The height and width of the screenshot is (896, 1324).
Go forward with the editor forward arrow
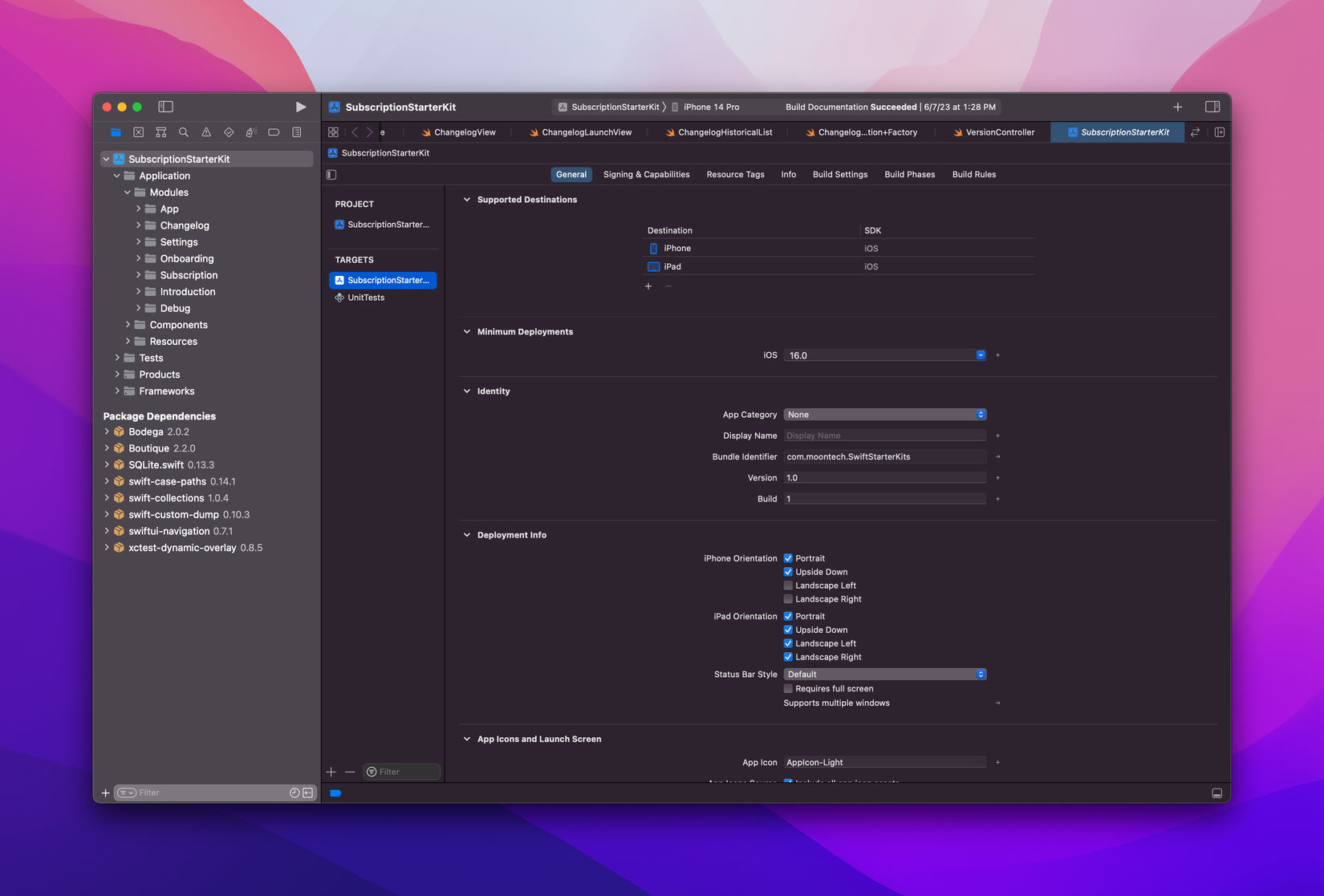pos(369,132)
